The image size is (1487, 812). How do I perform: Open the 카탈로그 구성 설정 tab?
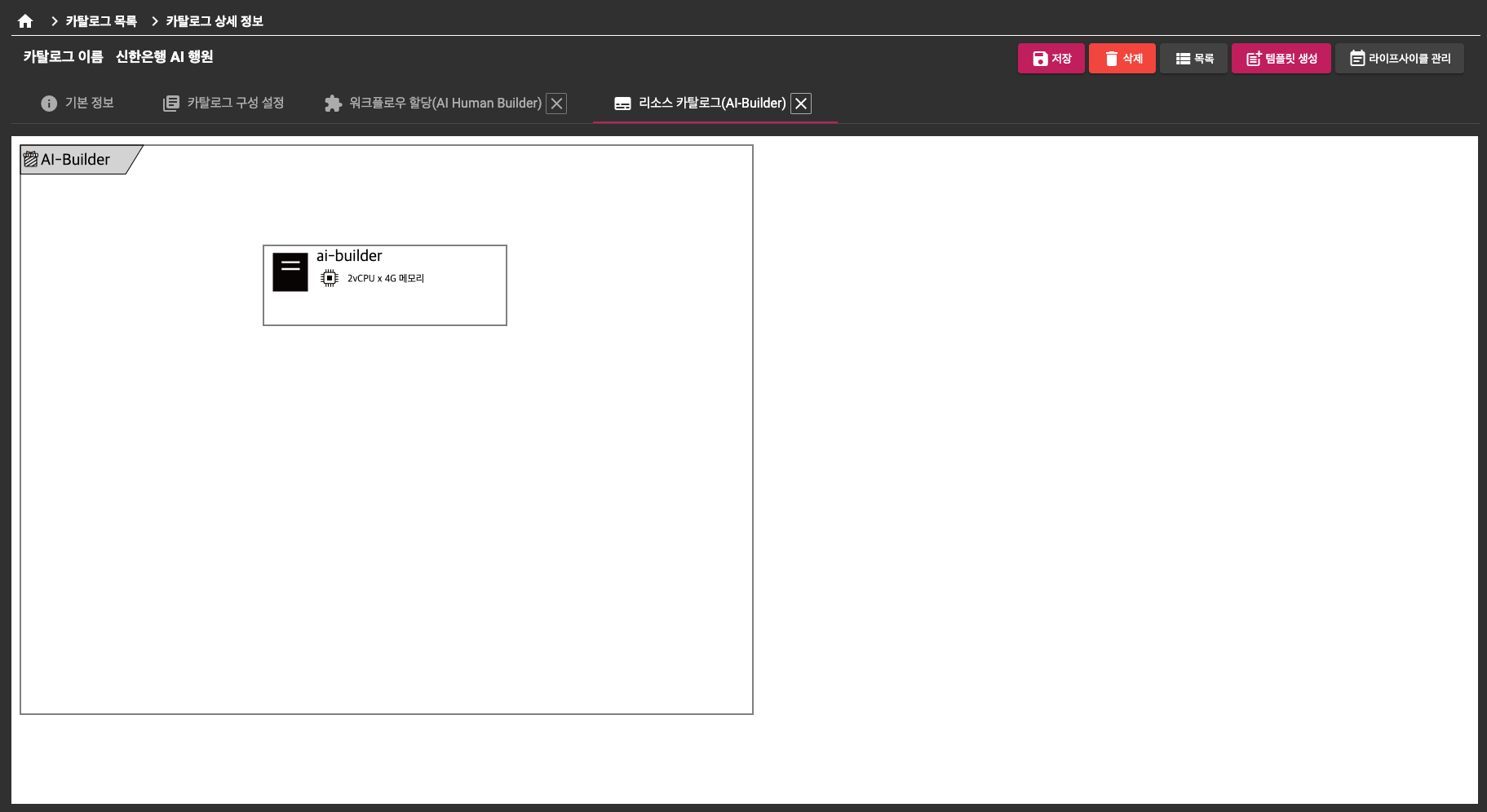223,104
